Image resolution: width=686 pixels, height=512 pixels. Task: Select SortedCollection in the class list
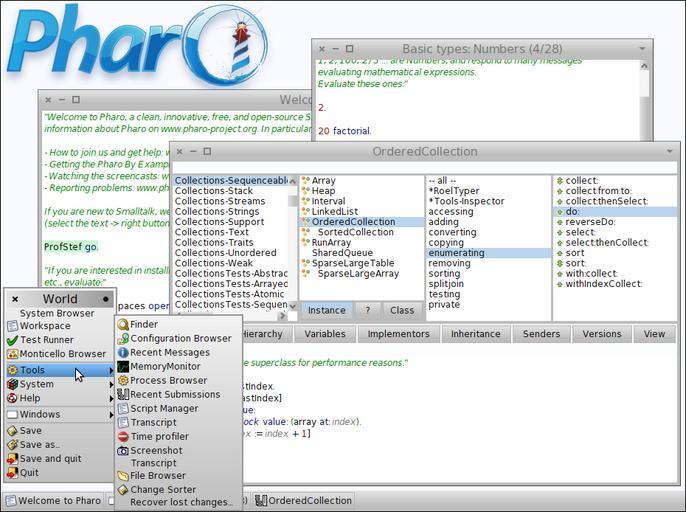click(355, 232)
